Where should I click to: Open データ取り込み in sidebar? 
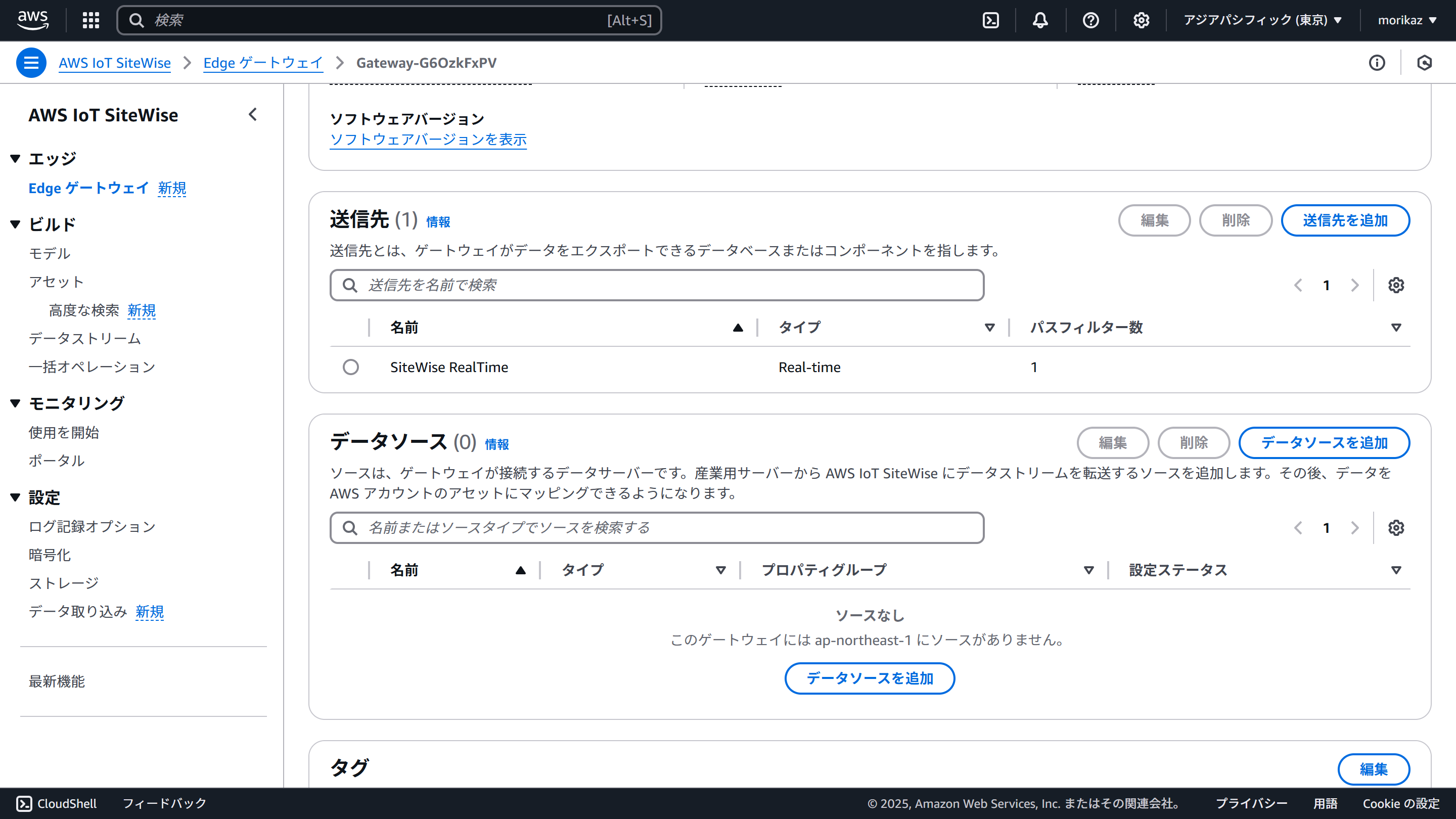(x=78, y=612)
